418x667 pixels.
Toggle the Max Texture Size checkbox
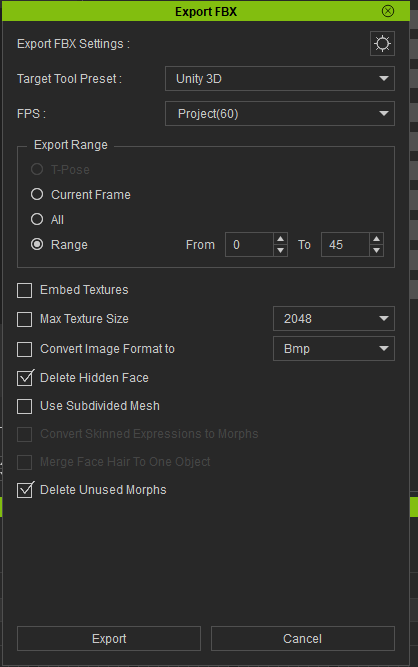pyautogui.click(x=25, y=319)
